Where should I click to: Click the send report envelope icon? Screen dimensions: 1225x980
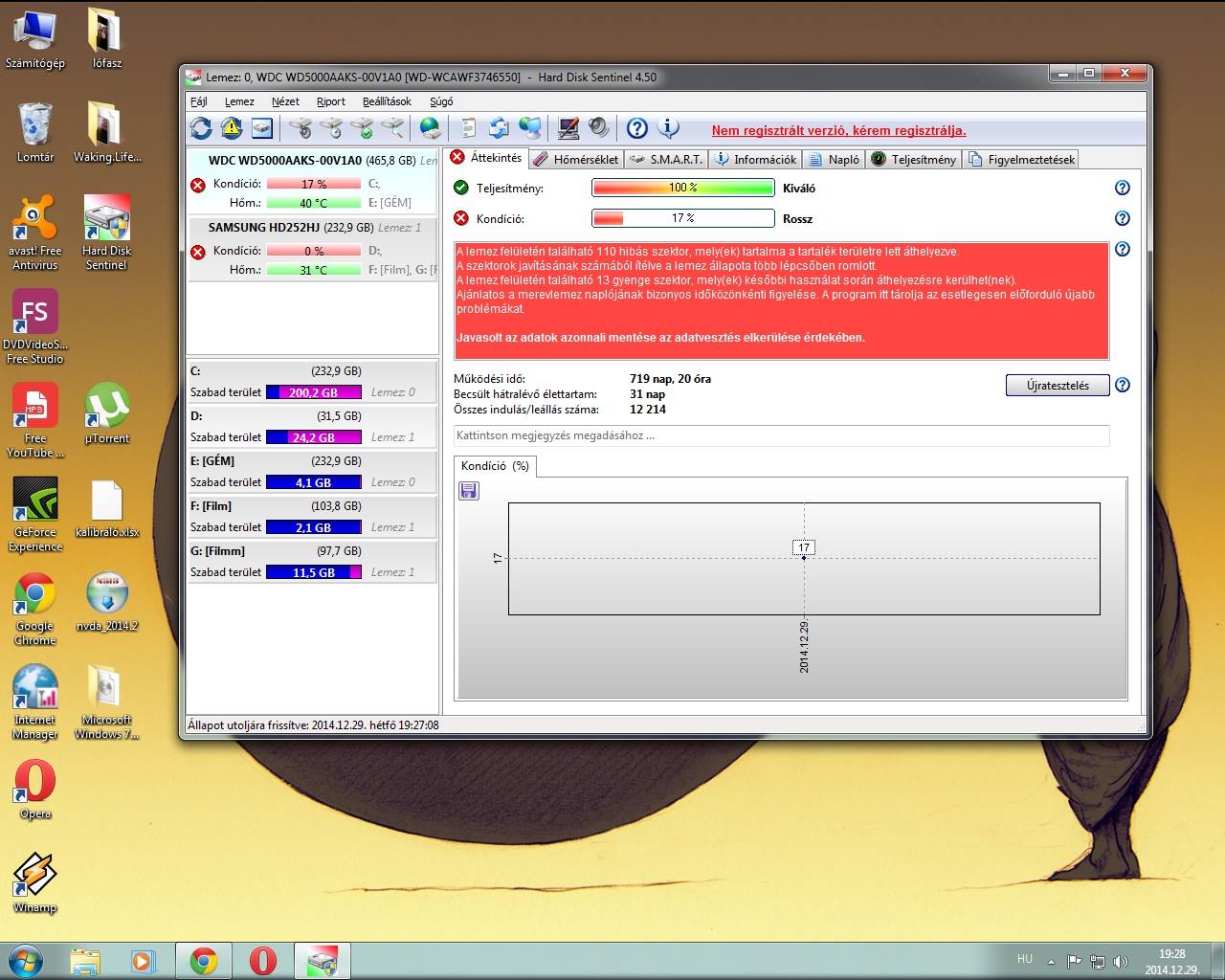499,128
